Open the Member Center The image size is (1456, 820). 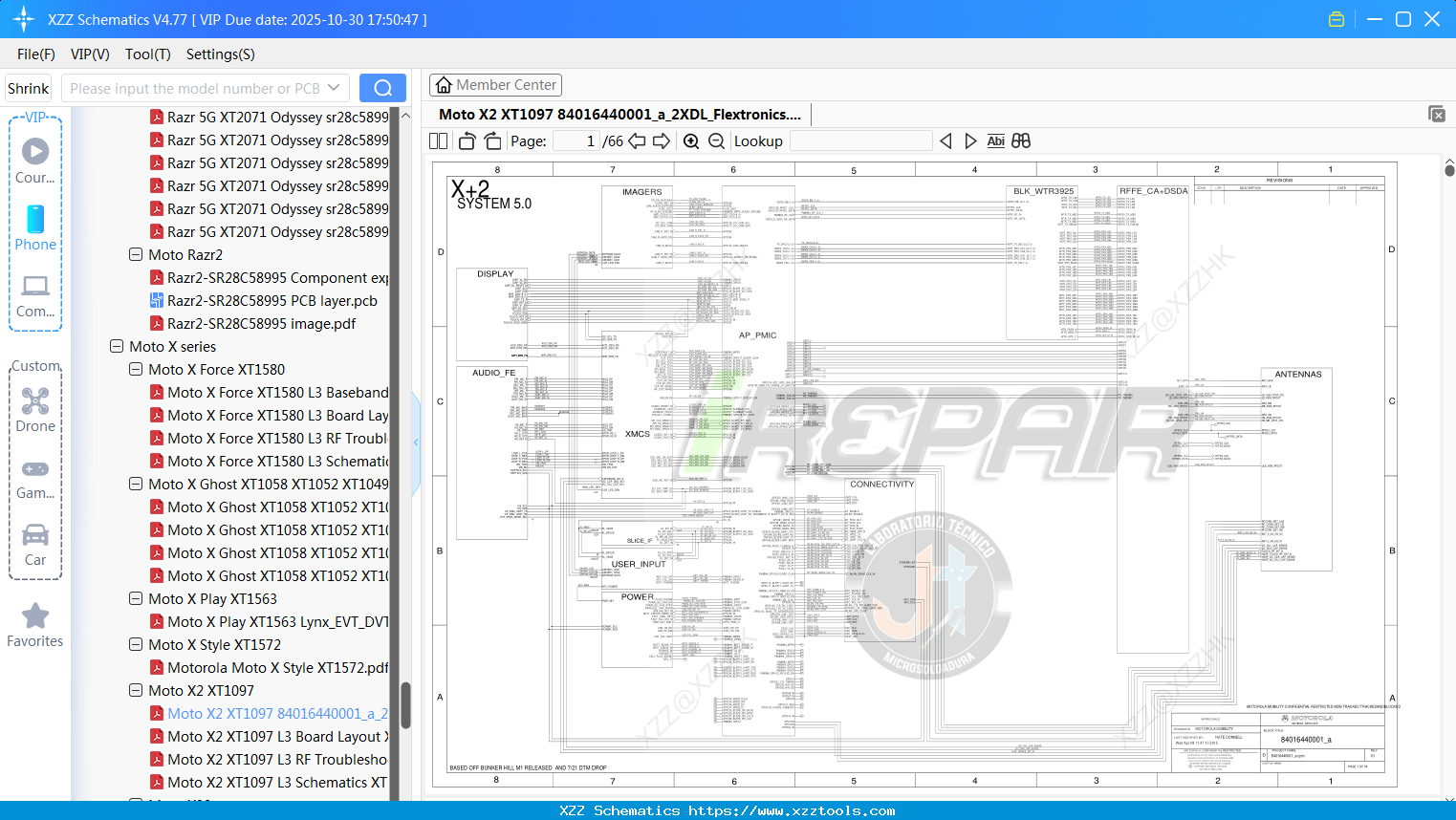click(x=495, y=85)
